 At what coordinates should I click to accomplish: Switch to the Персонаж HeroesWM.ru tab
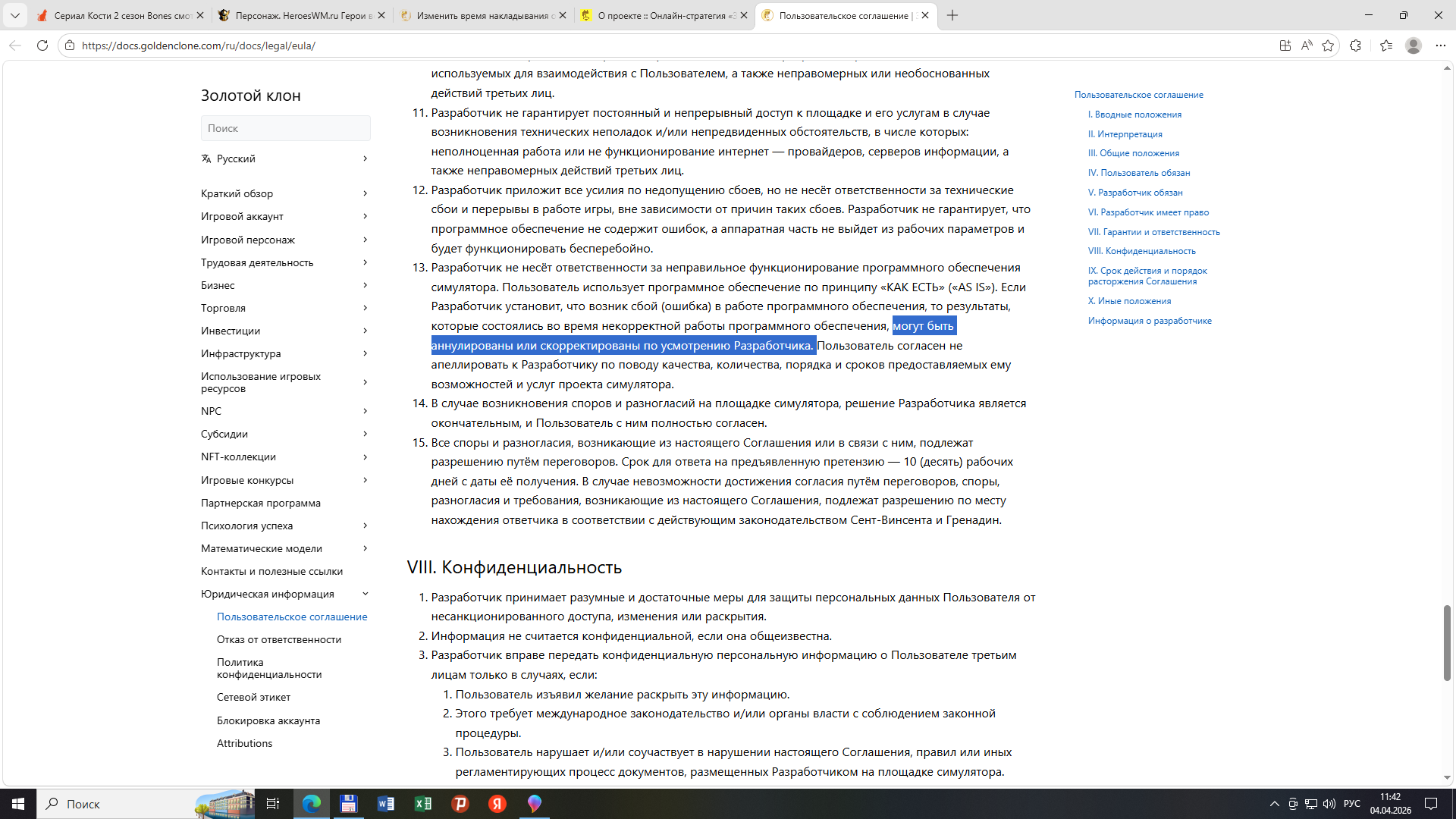[300, 15]
